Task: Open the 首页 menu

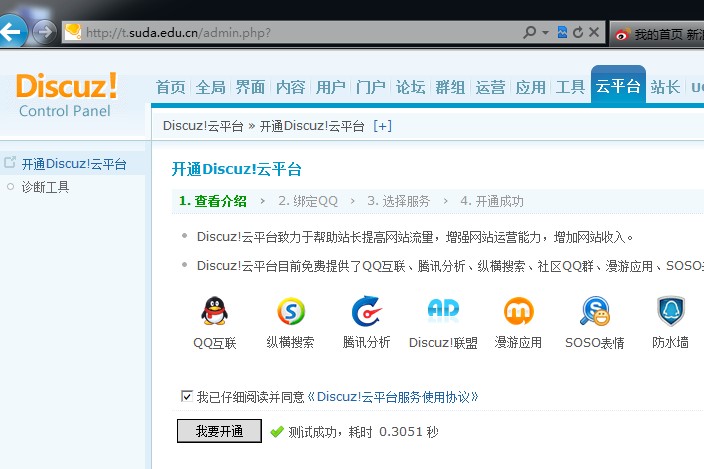Action: [x=171, y=87]
